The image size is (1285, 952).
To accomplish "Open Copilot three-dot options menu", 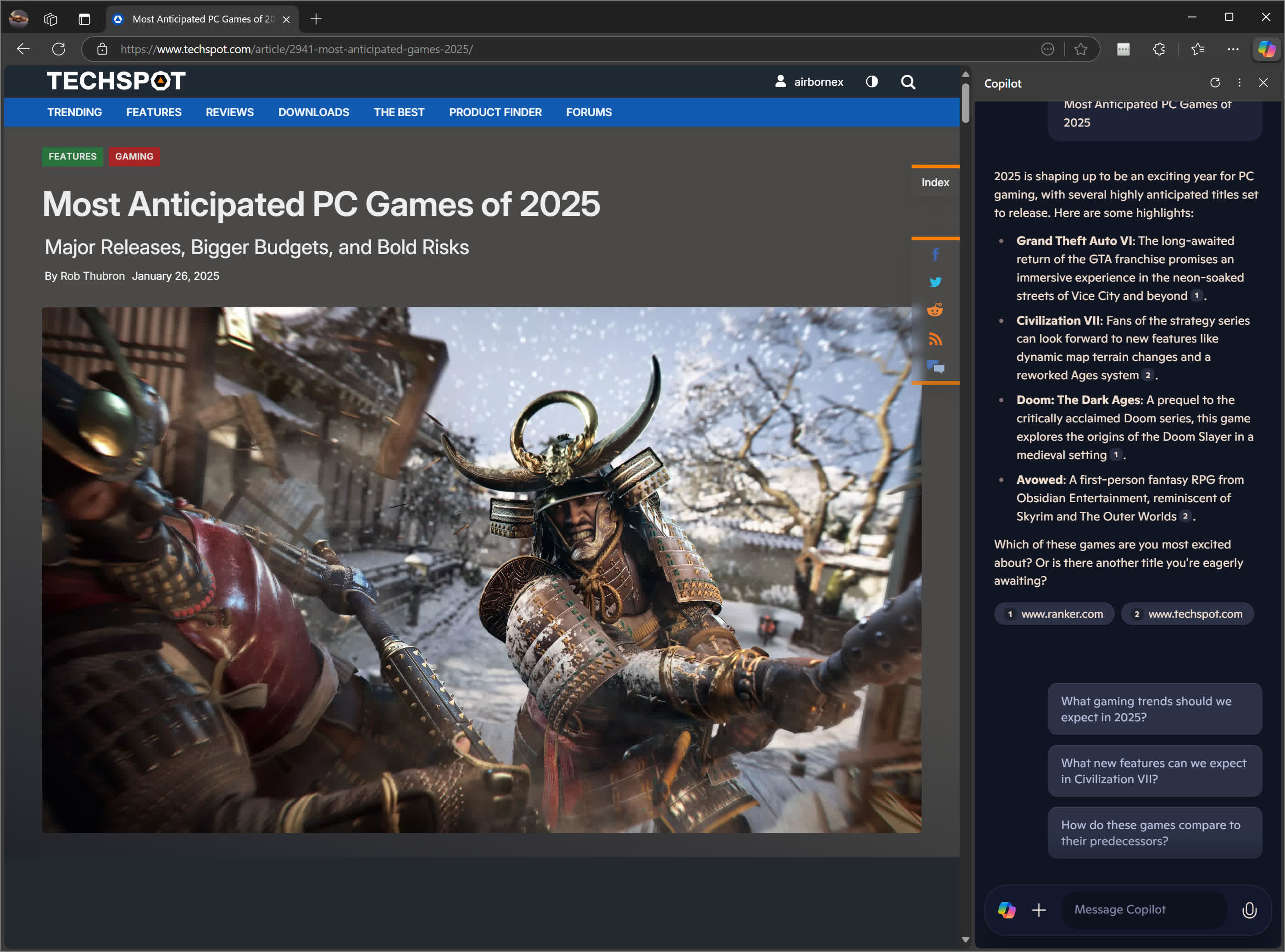I will (x=1240, y=83).
